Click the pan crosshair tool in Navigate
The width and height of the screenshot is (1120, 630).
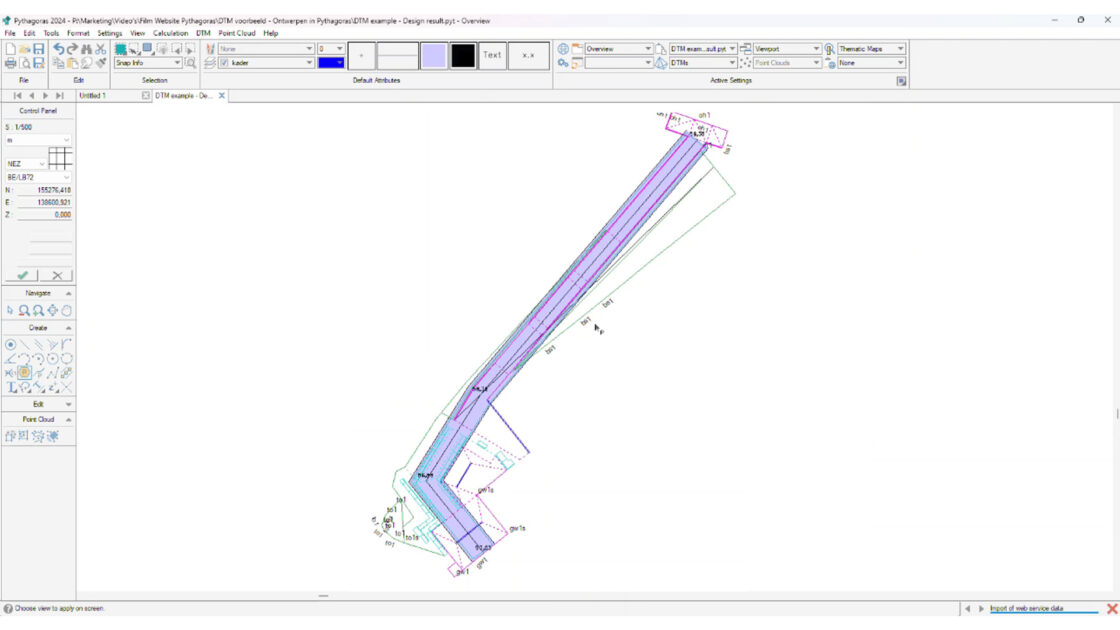[53, 311]
